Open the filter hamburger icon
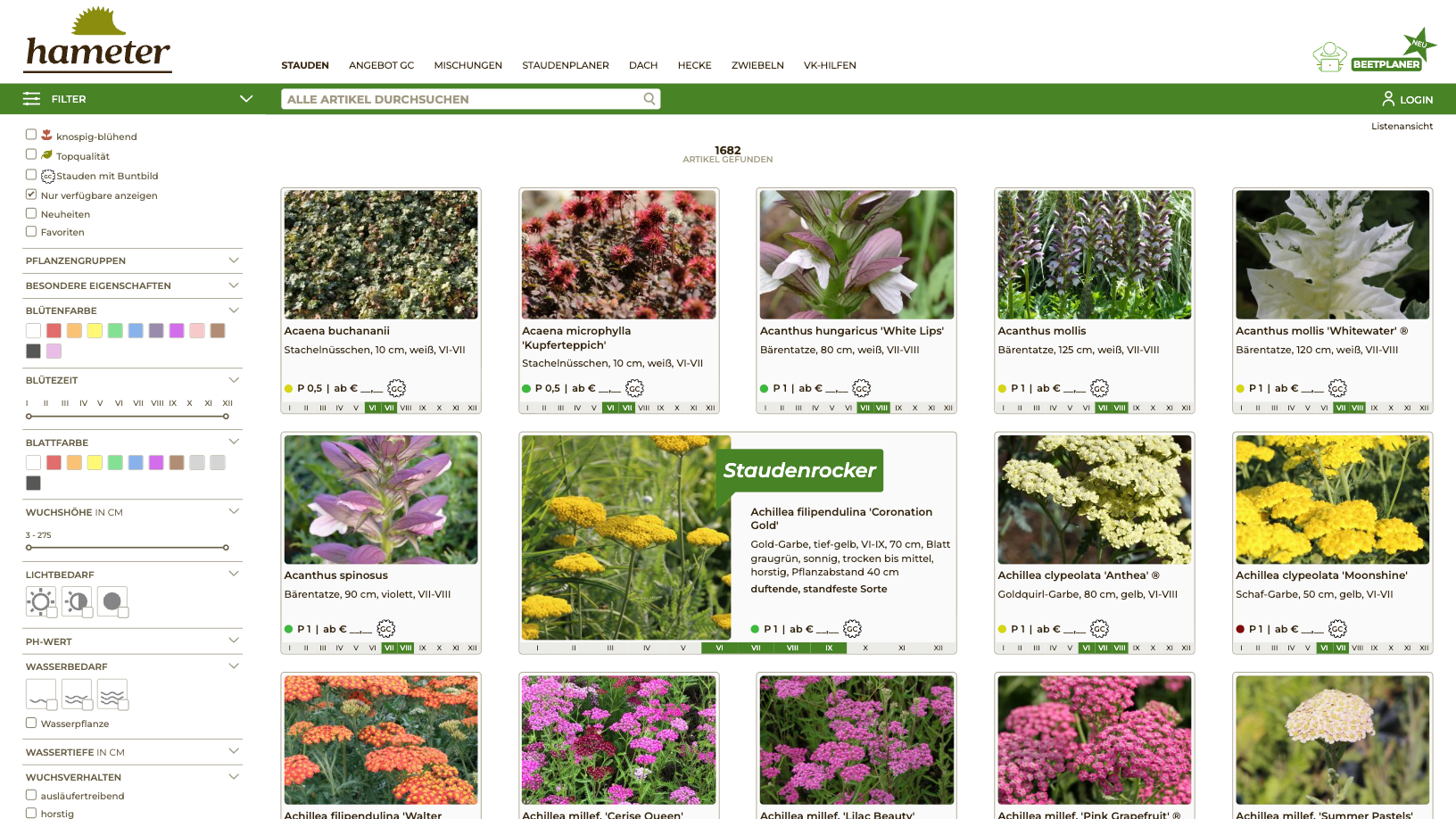This screenshot has height=819, width=1456. coord(31,98)
